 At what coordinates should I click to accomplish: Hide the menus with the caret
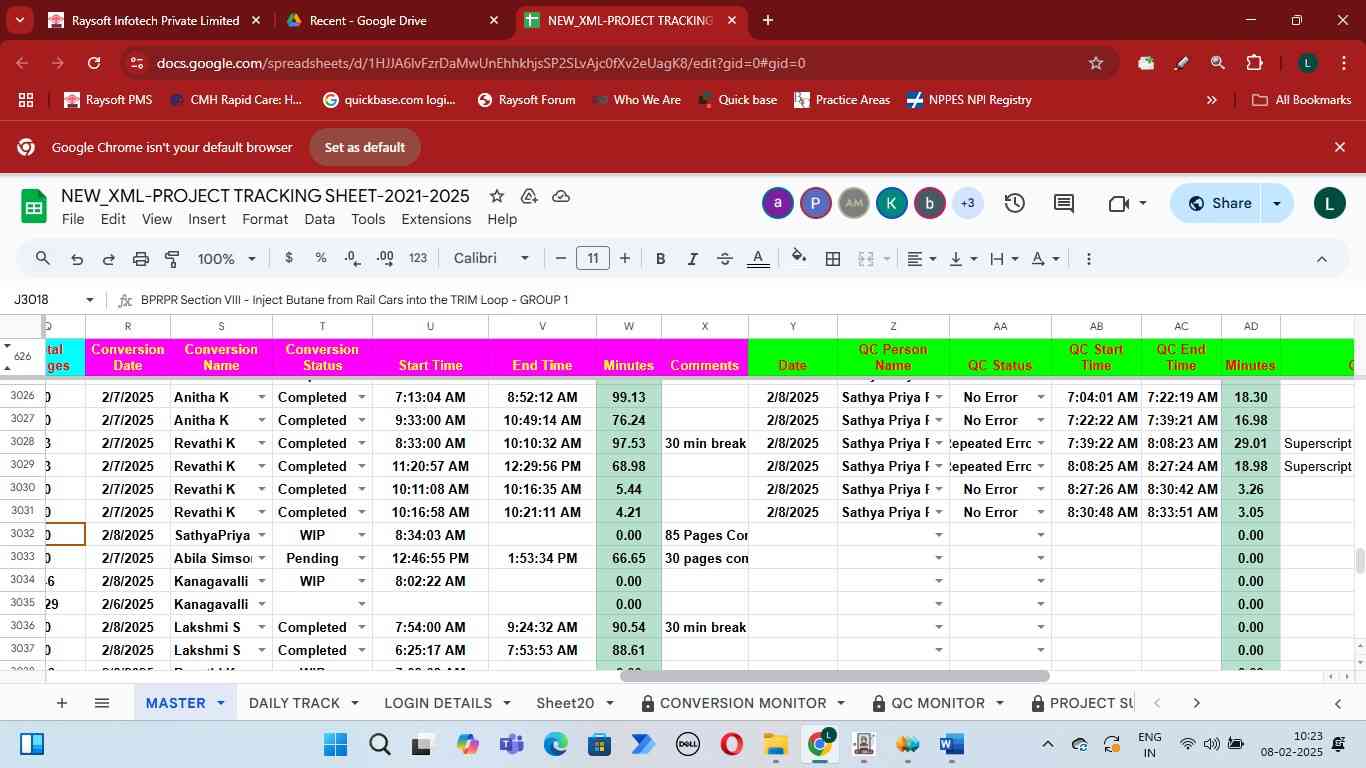pyautogui.click(x=1321, y=259)
